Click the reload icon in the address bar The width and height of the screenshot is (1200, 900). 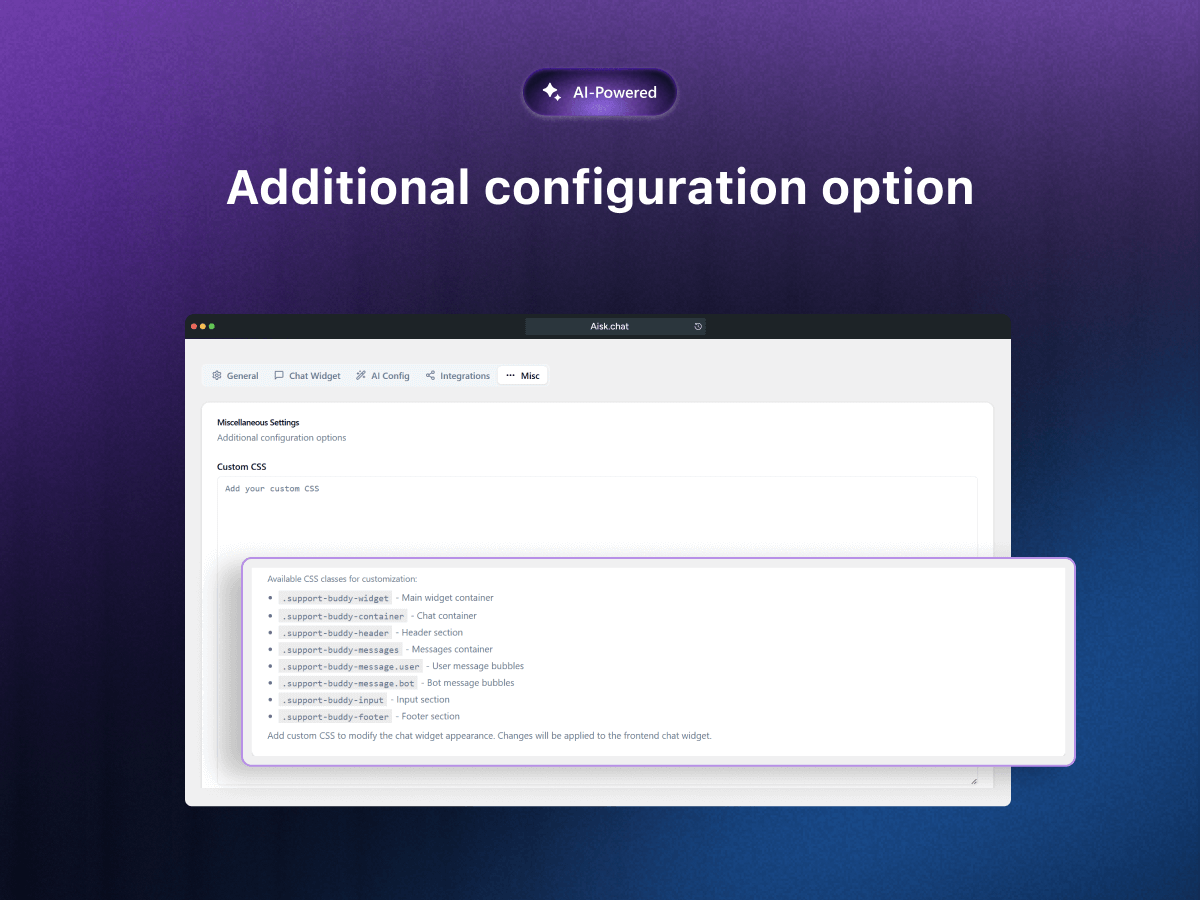(x=698, y=326)
